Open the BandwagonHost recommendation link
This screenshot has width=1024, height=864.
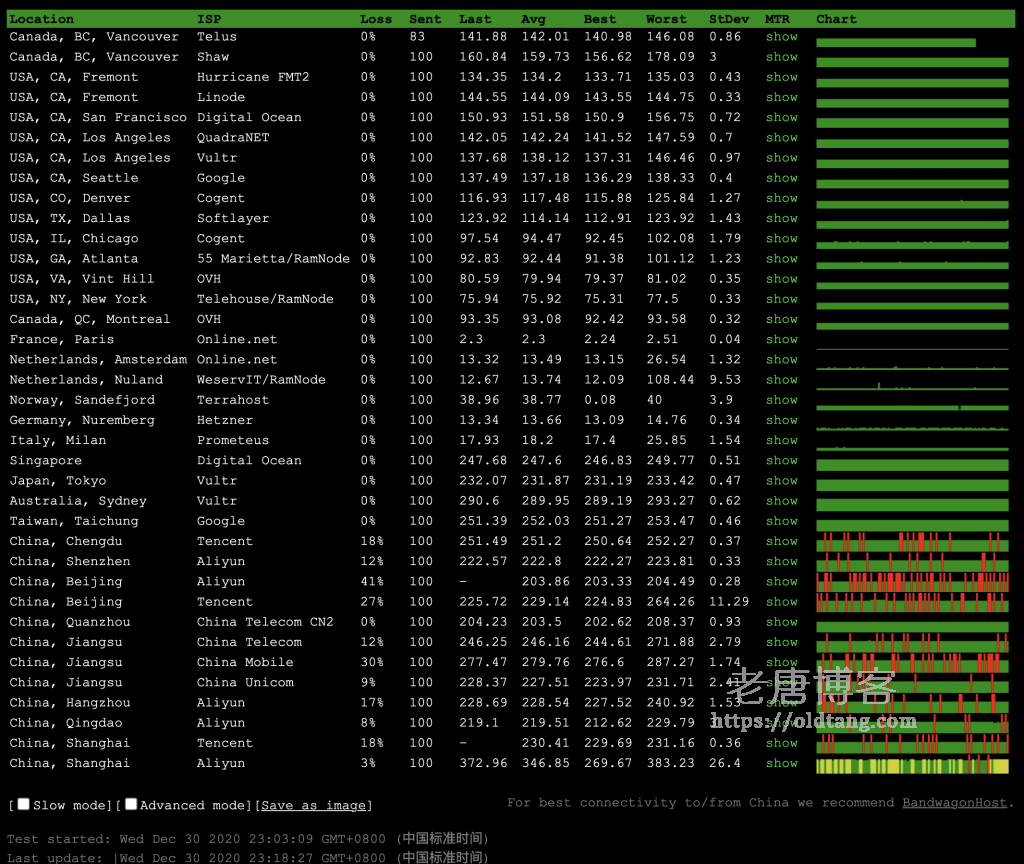(x=954, y=802)
